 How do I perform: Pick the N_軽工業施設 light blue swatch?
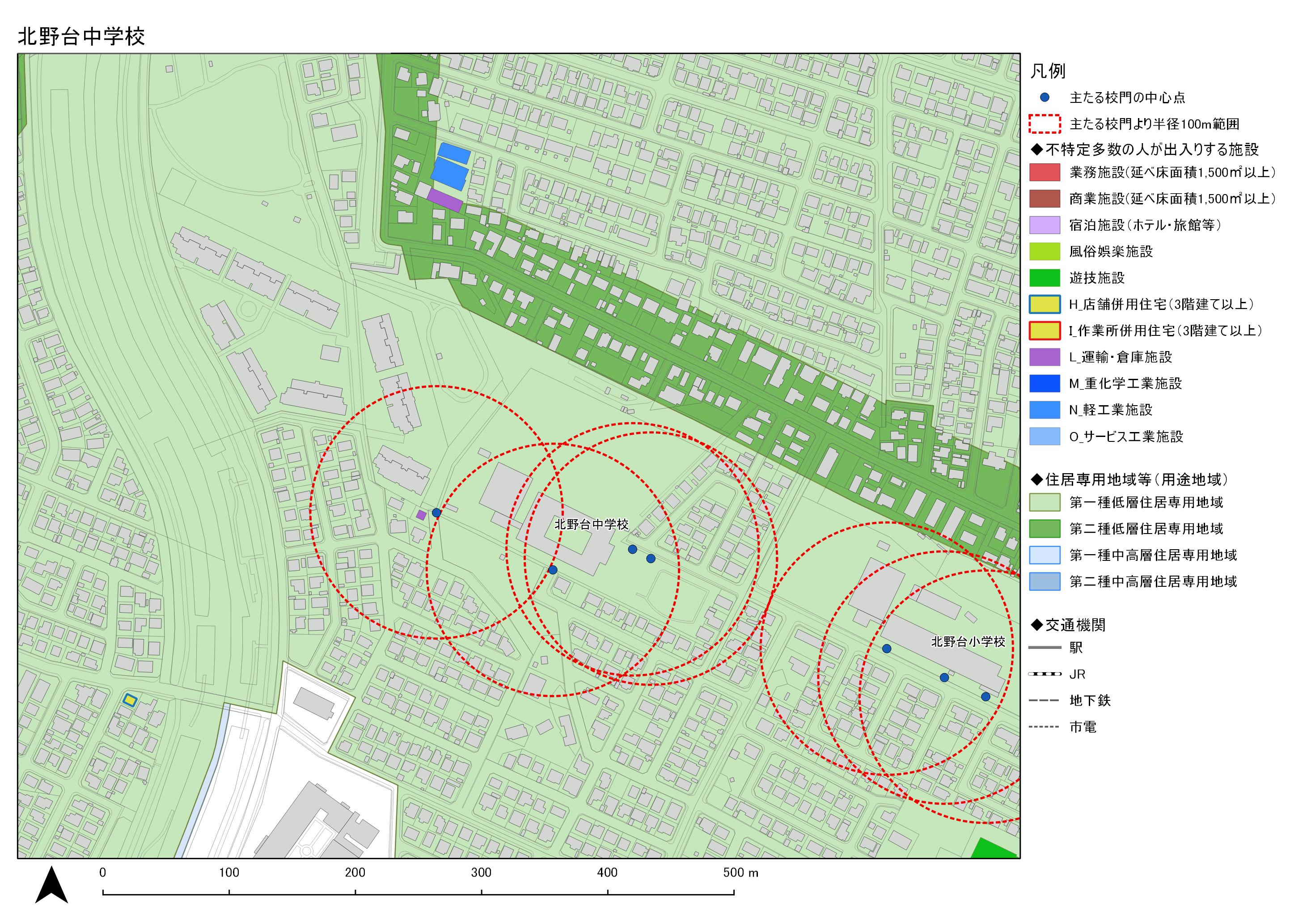tap(1045, 410)
